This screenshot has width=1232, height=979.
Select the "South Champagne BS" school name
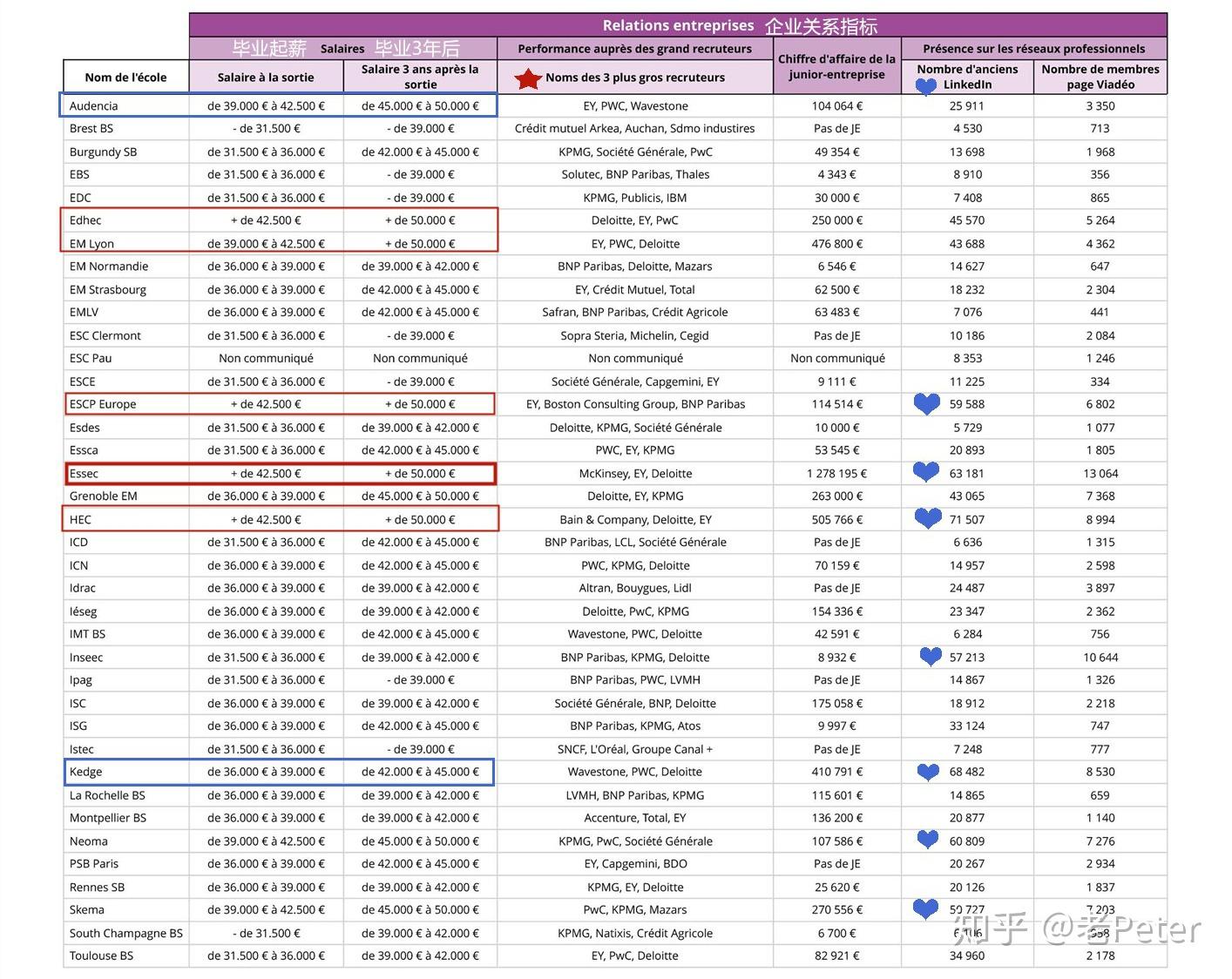[x=126, y=934]
